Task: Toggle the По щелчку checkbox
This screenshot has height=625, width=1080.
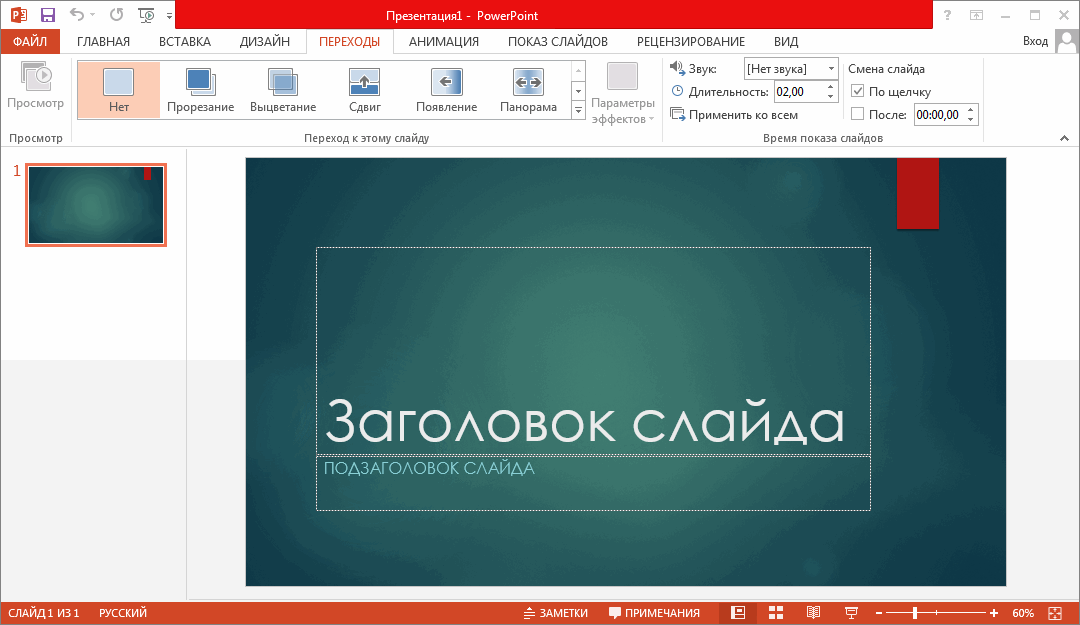Action: point(857,92)
